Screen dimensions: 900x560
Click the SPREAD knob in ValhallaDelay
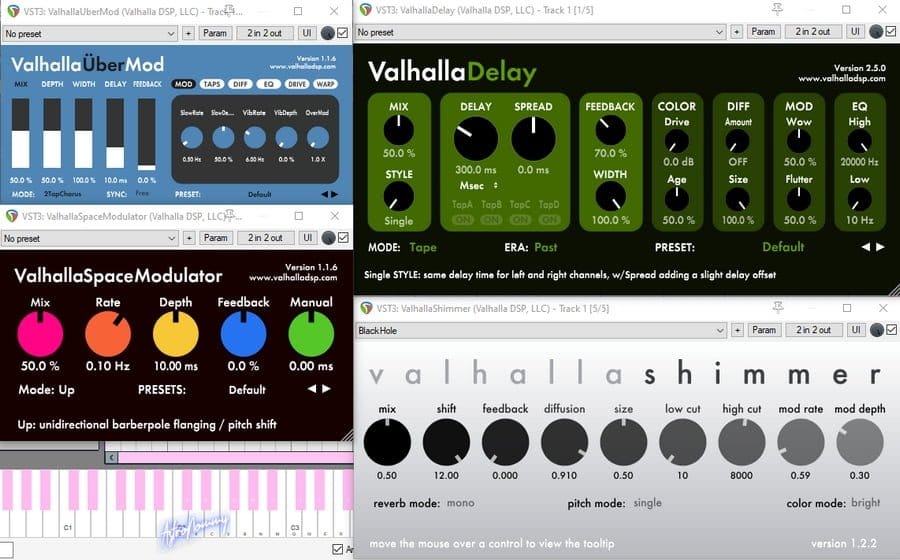coord(533,139)
